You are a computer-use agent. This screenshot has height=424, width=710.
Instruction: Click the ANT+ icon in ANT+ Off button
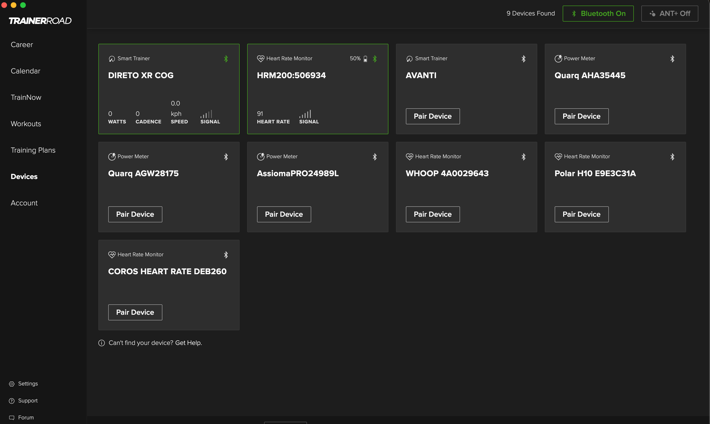click(x=652, y=14)
